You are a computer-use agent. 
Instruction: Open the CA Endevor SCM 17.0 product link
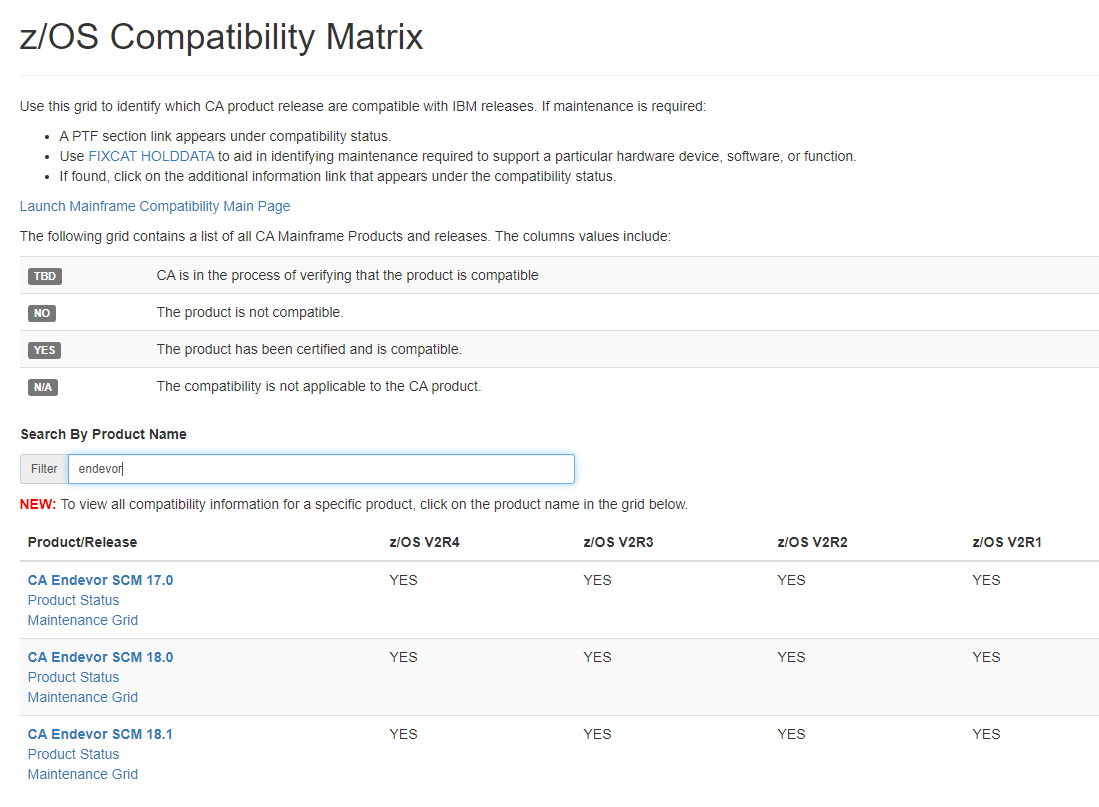coord(100,580)
